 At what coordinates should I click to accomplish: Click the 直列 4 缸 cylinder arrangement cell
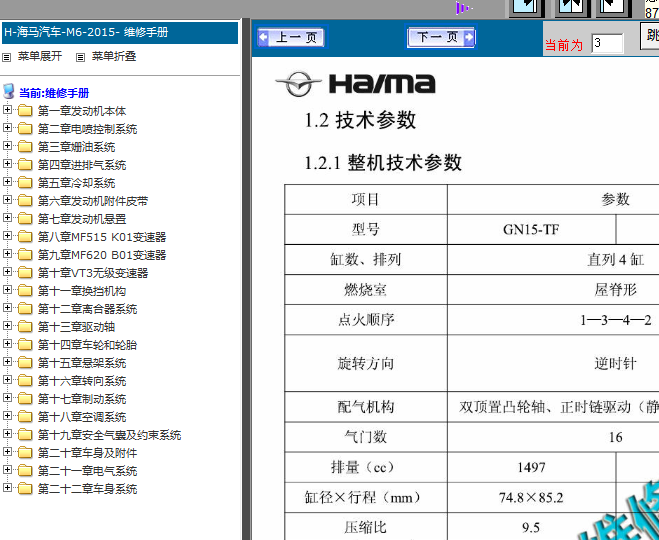point(616,260)
